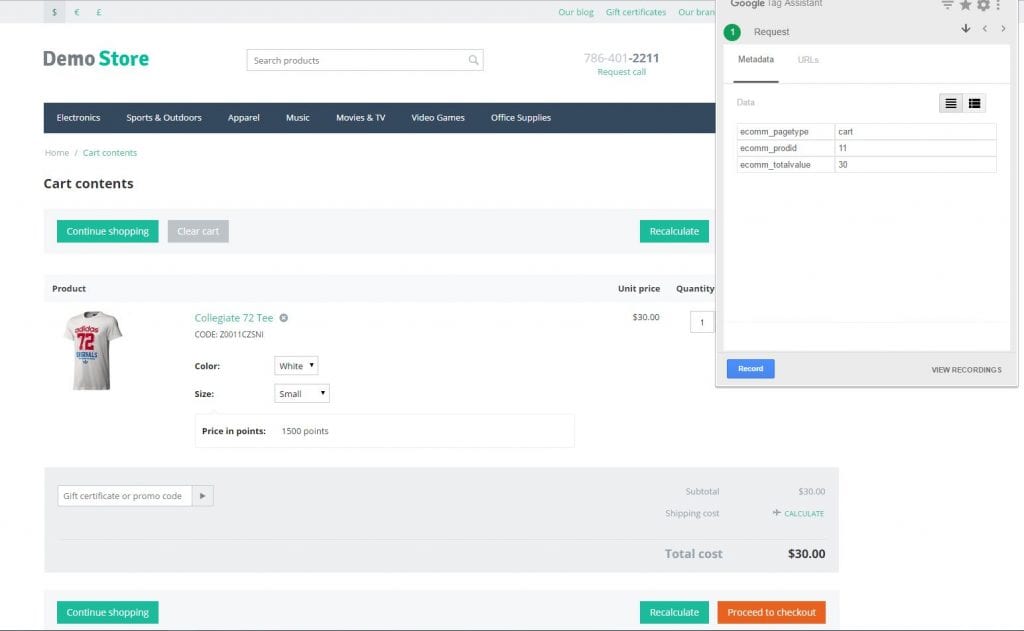The width and height of the screenshot is (1024, 631).
Task: Open the filter icon in Tag Assistant
Action: [947, 5]
